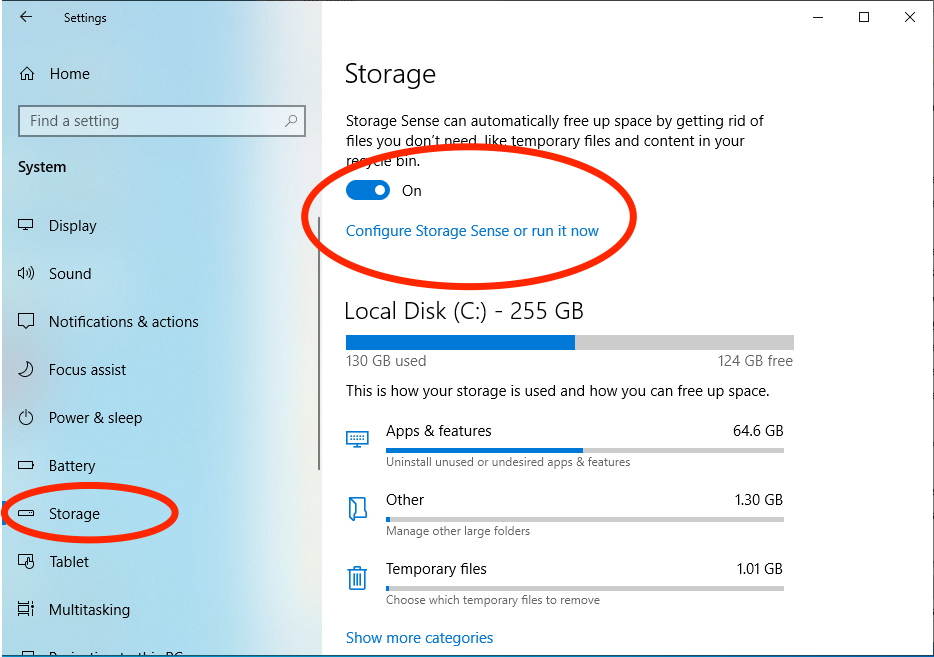Image resolution: width=934 pixels, height=657 pixels.
Task: Click Show more categories link
Action: (x=419, y=638)
